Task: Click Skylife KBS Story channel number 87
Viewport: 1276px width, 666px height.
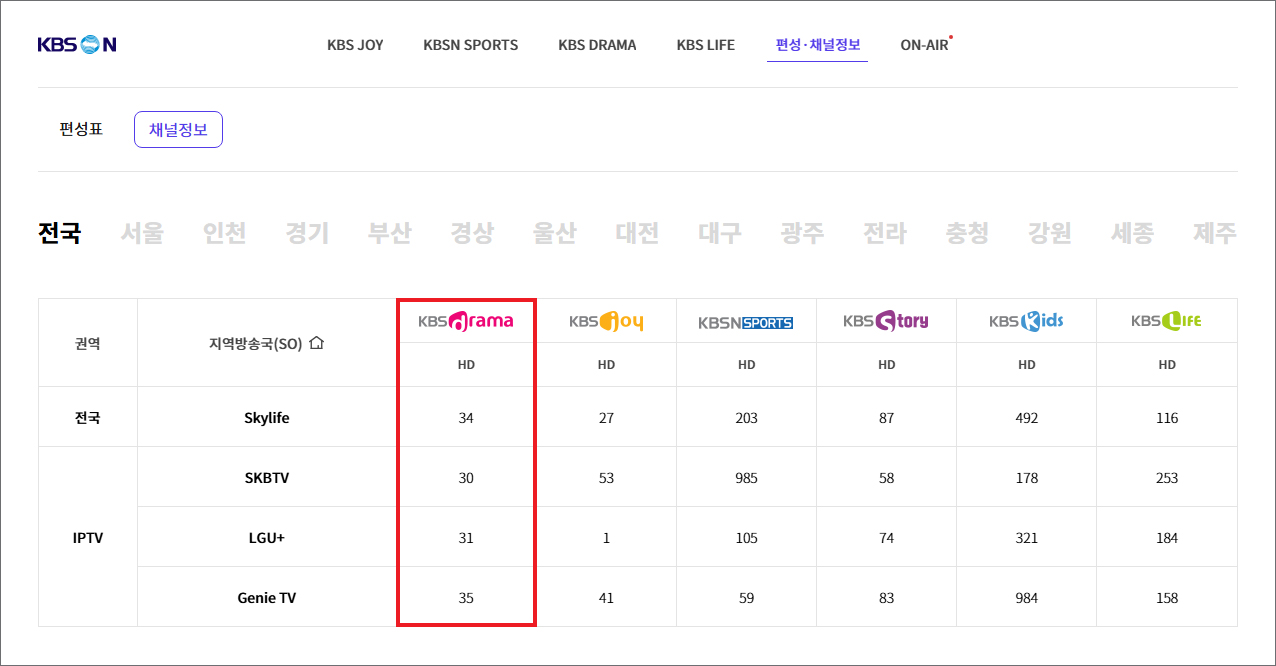Action: 886,418
